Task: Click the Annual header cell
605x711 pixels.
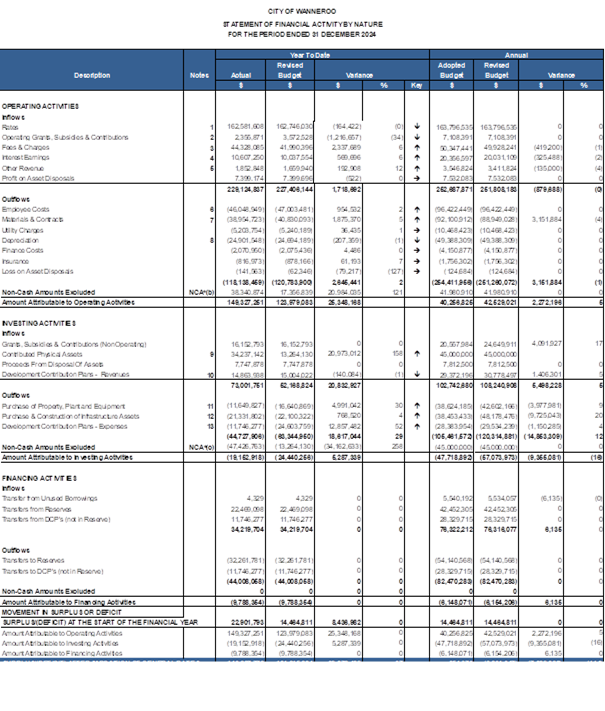Action: click(517, 54)
